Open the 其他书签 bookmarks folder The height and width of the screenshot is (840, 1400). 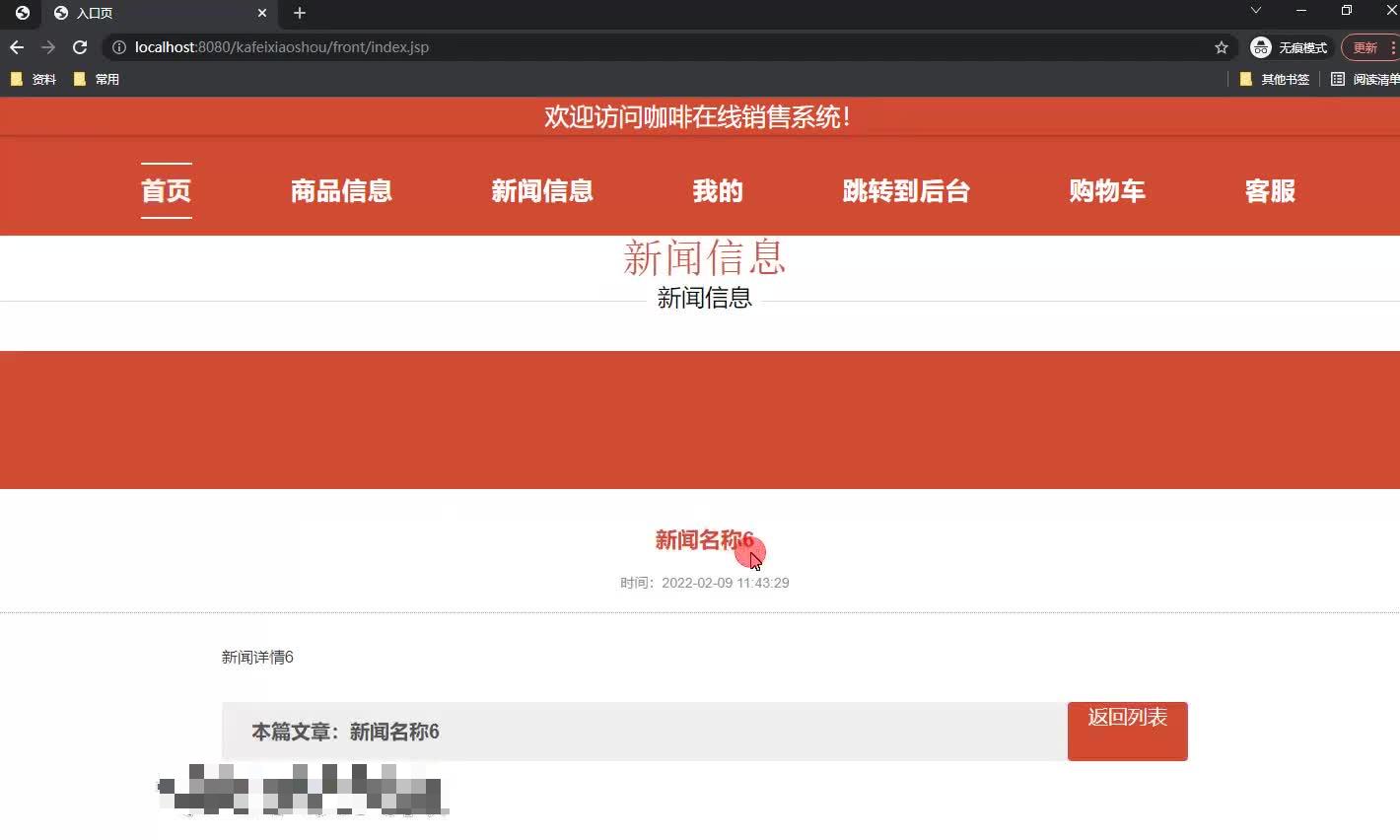click(1275, 79)
